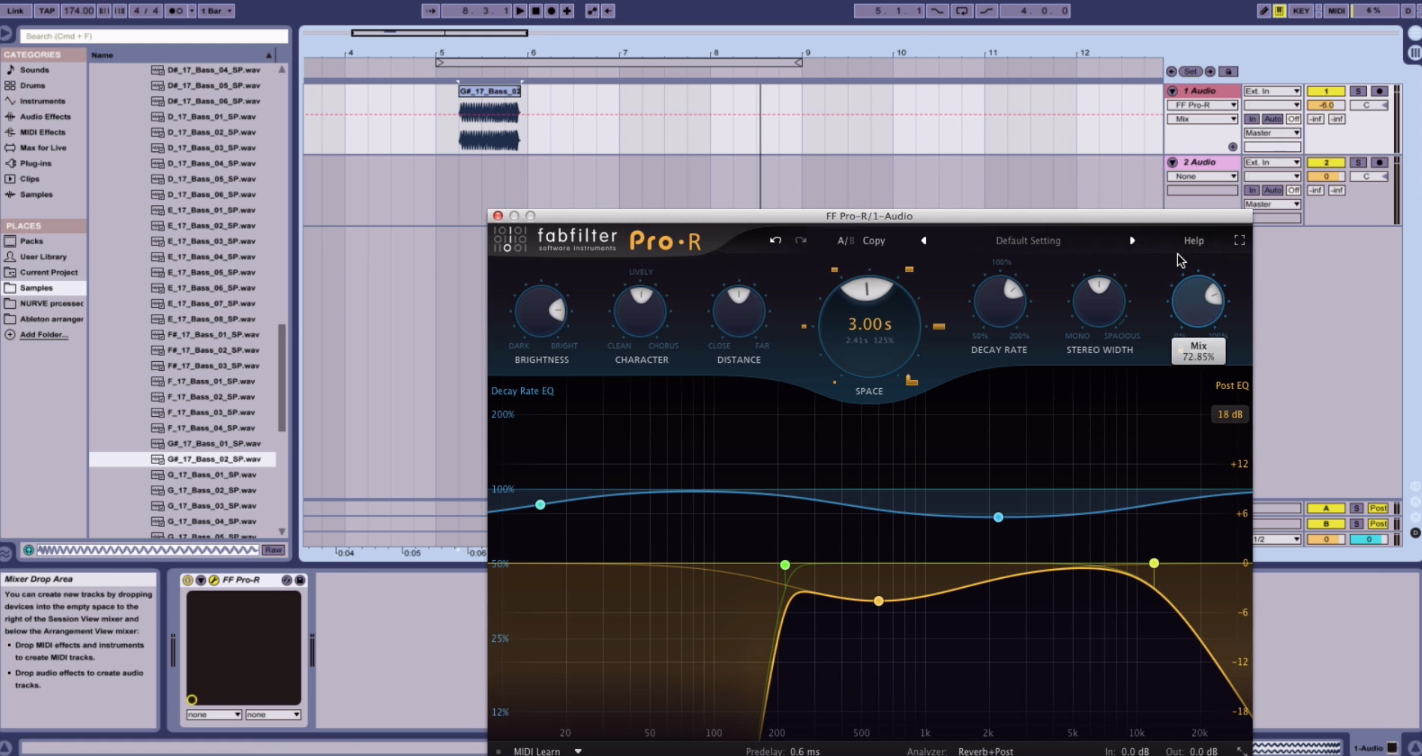Select Sounds category in browser

(34, 70)
